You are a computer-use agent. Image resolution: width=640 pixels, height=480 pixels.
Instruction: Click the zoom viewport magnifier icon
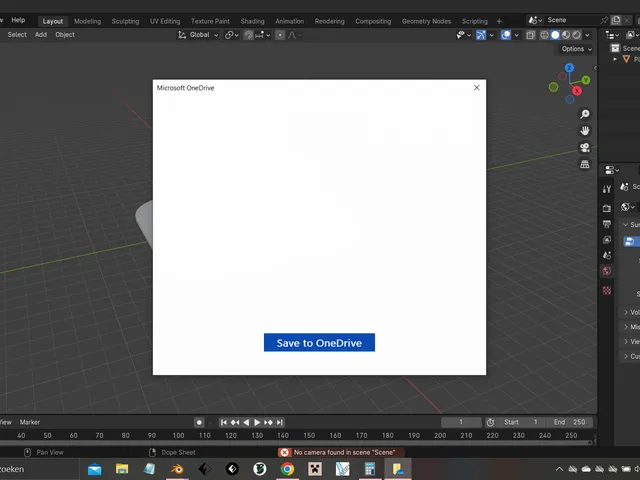click(x=585, y=114)
